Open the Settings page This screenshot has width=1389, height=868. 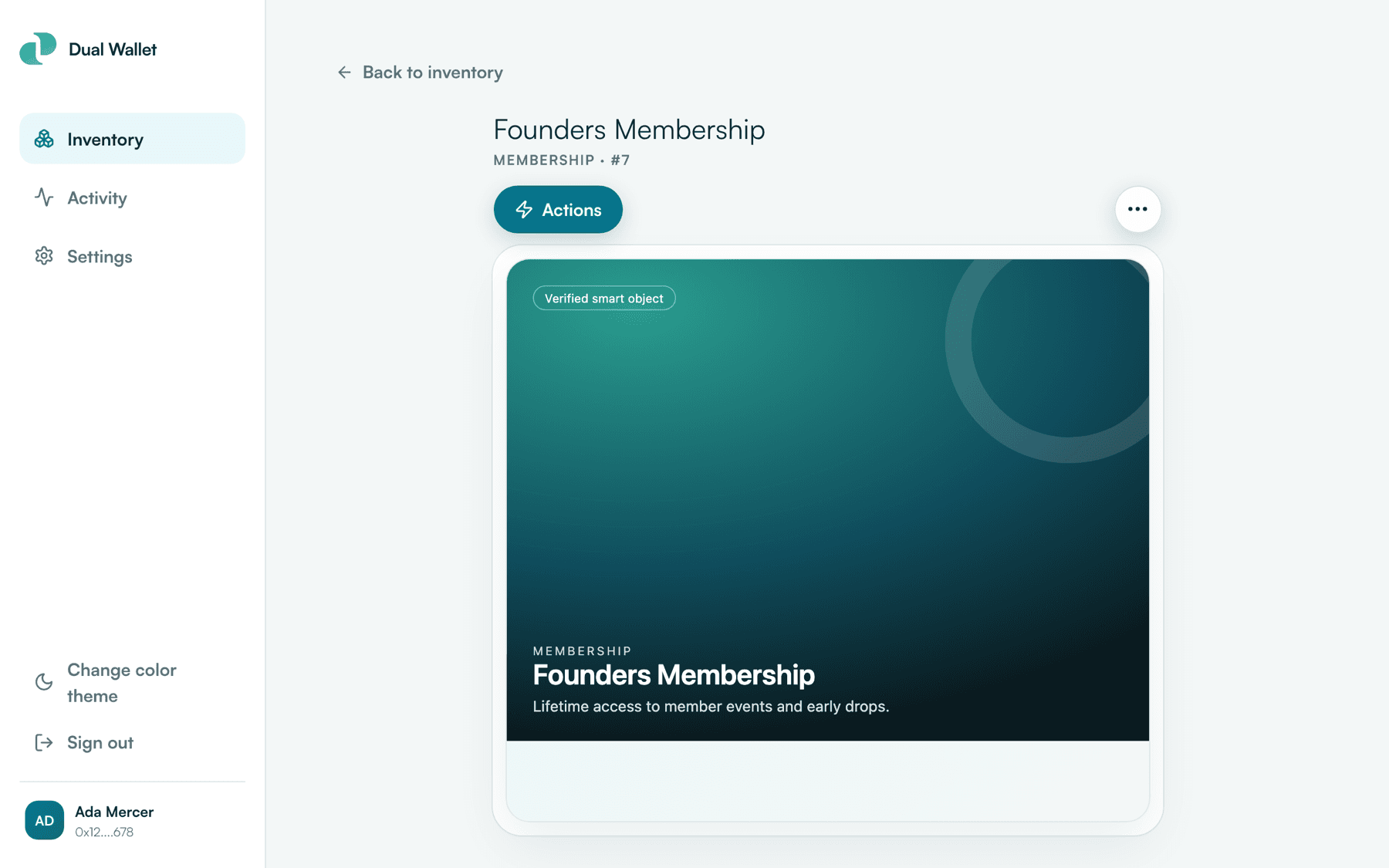[x=133, y=256]
